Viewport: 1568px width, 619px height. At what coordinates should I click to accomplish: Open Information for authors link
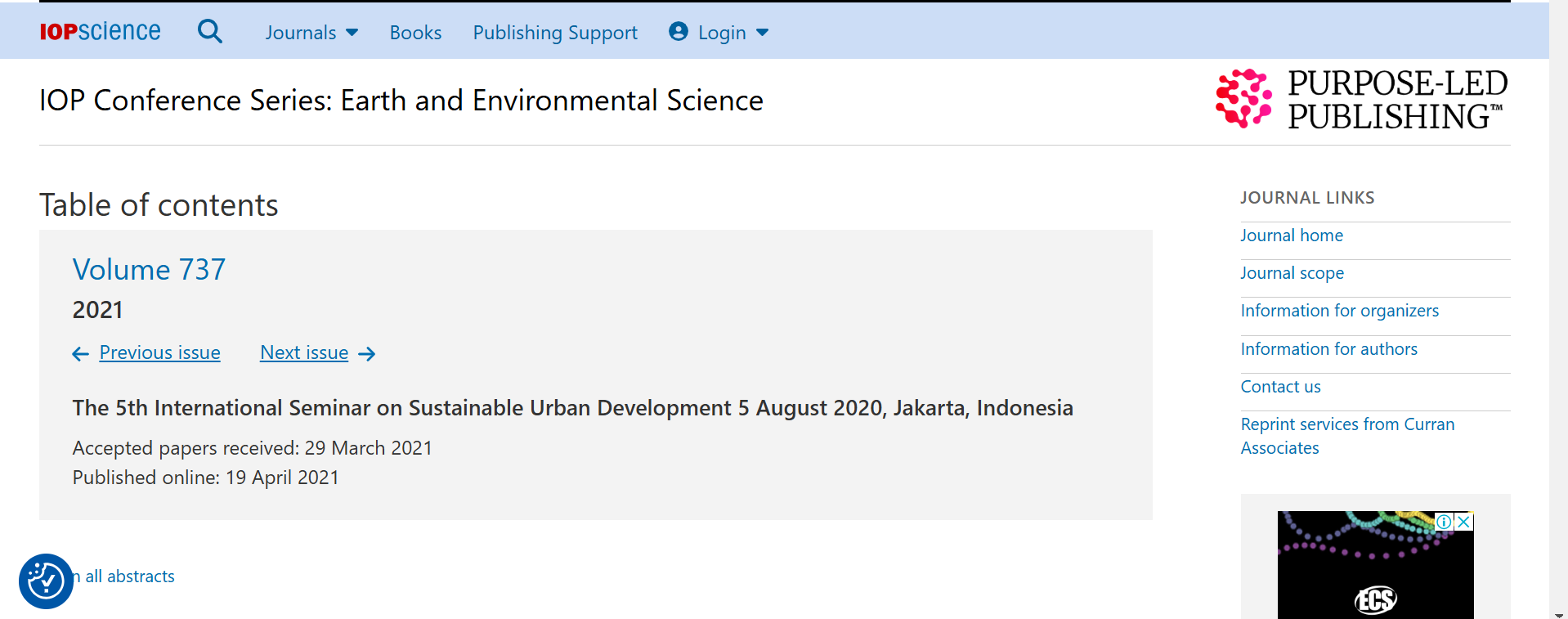[x=1328, y=349]
